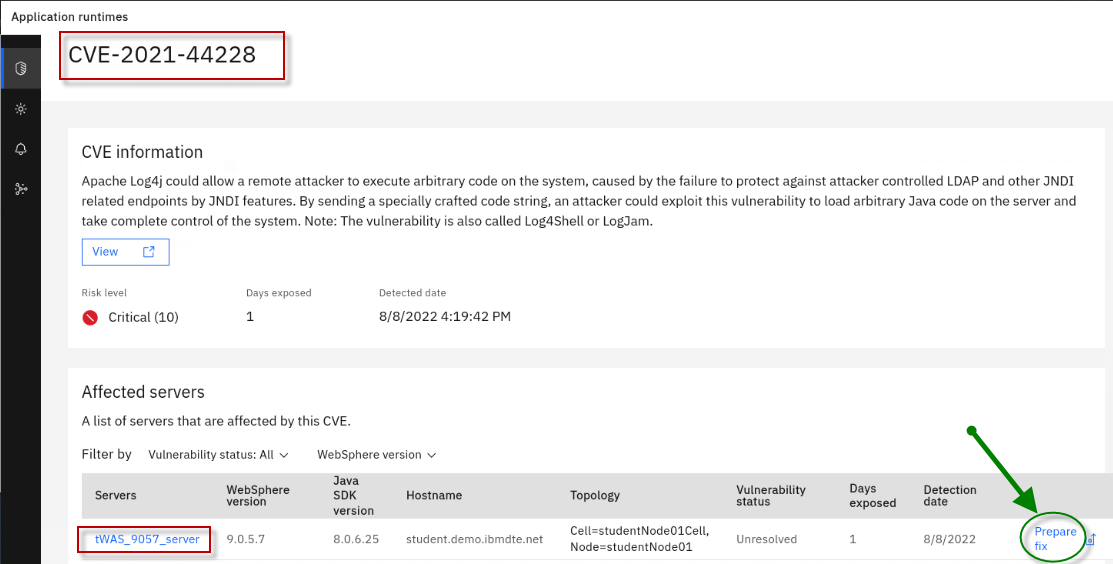Expand the Vulnerability status filter dropdown
1113x564 pixels.
click(218, 454)
